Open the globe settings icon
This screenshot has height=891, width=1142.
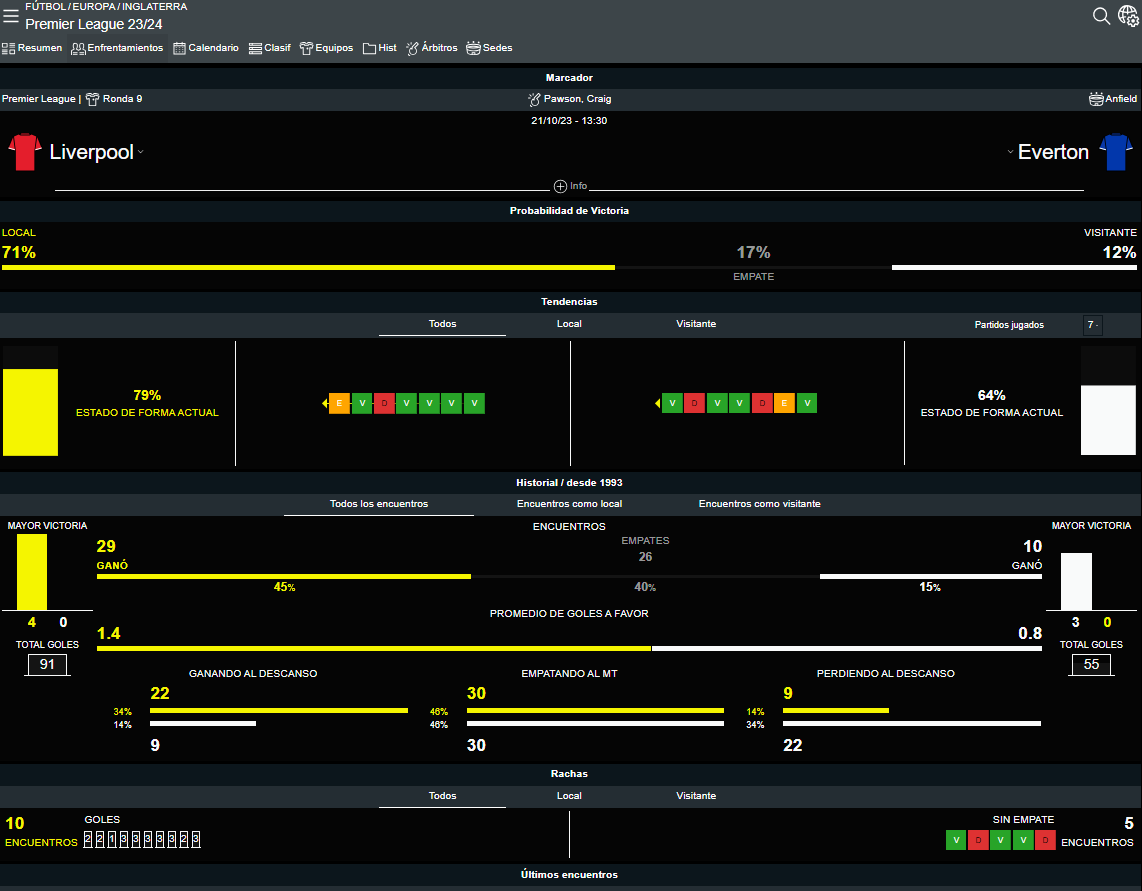coord(1128,16)
